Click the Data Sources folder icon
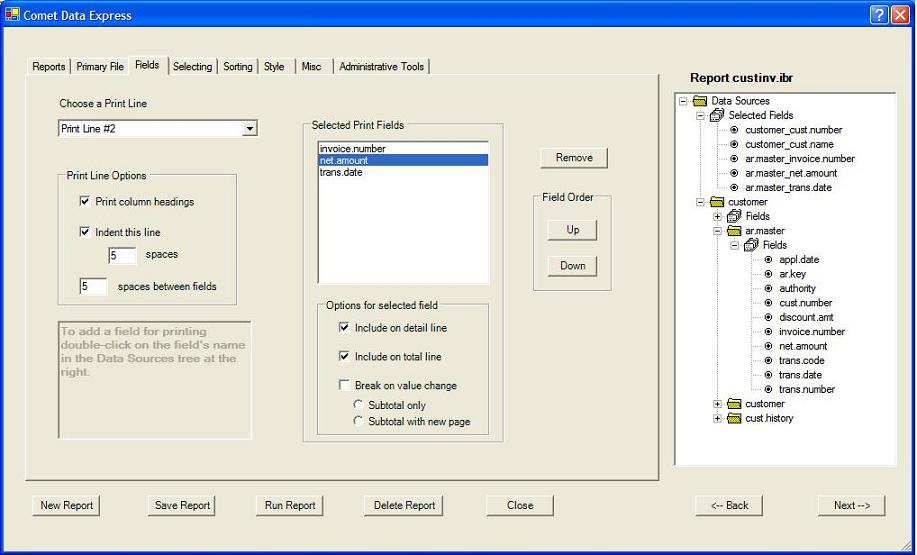 (700, 101)
